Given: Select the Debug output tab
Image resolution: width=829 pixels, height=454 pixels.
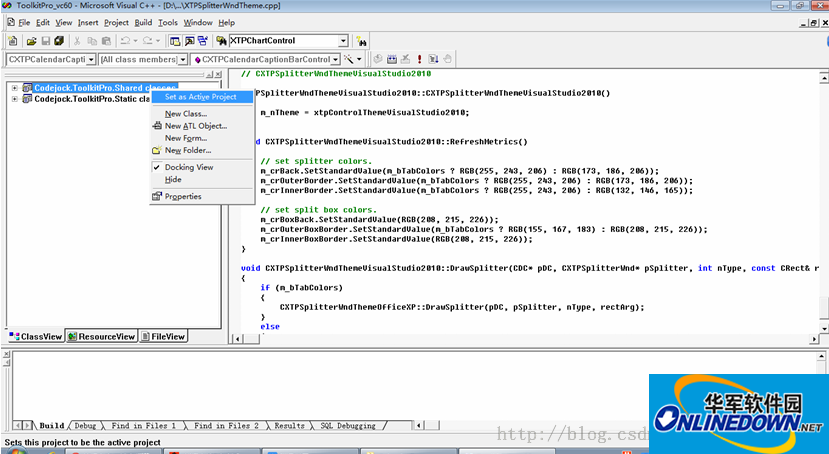Looking at the screenshot, I should [85, 425].
